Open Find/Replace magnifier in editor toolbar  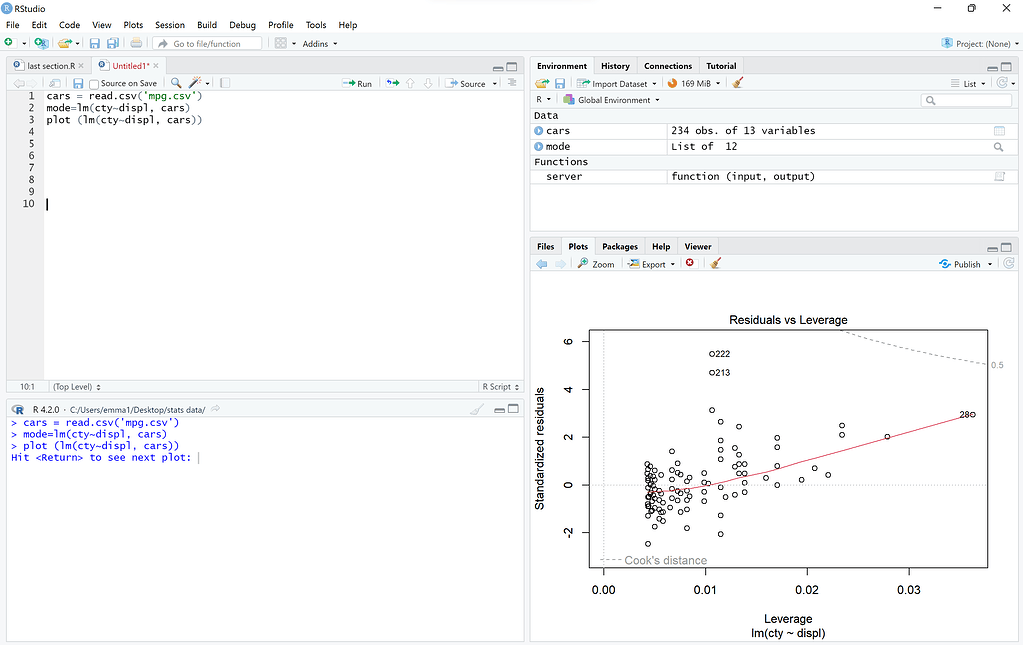tap(176, 83)
